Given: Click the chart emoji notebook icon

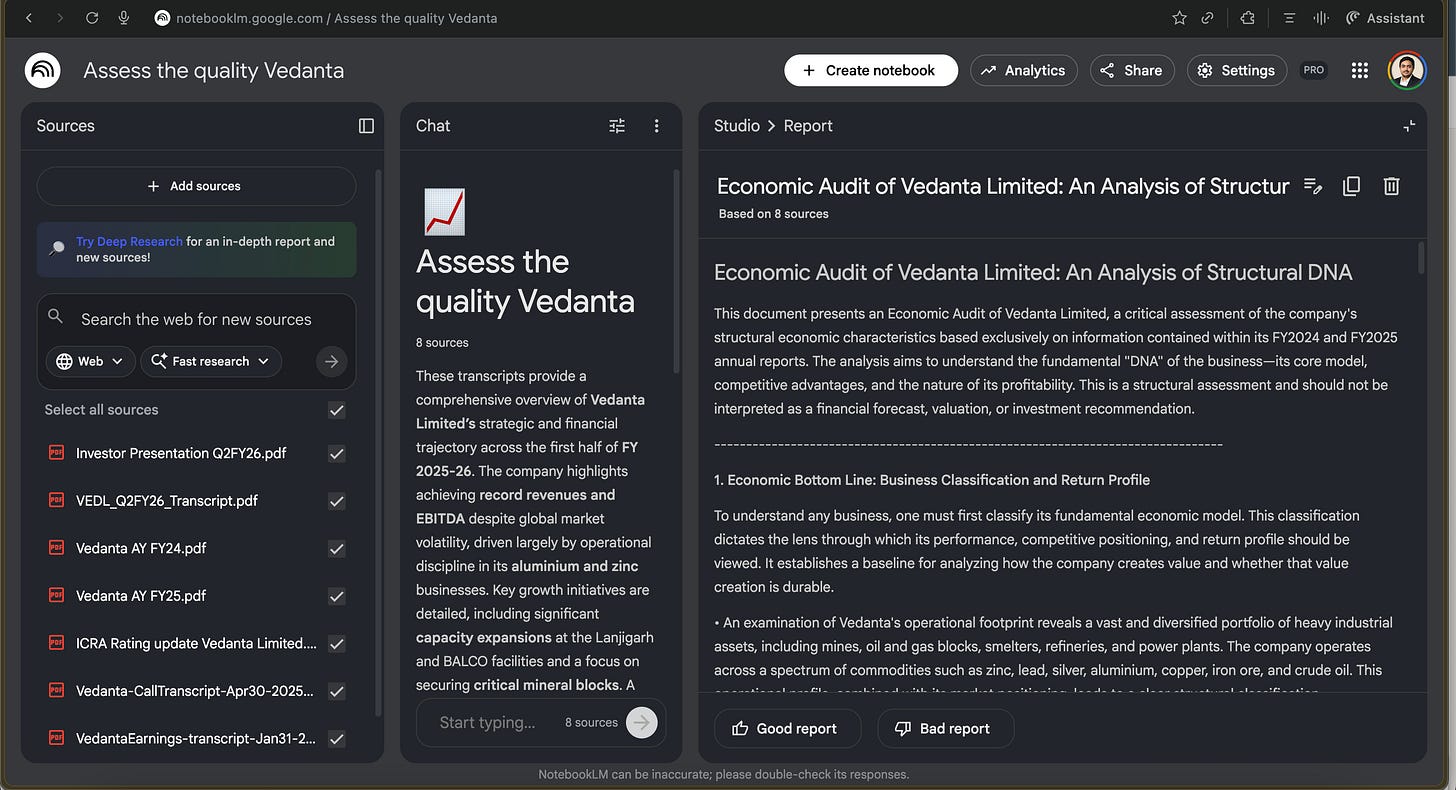Looking at the screenshot, I should pyautogui.click(x=443, y=211).
